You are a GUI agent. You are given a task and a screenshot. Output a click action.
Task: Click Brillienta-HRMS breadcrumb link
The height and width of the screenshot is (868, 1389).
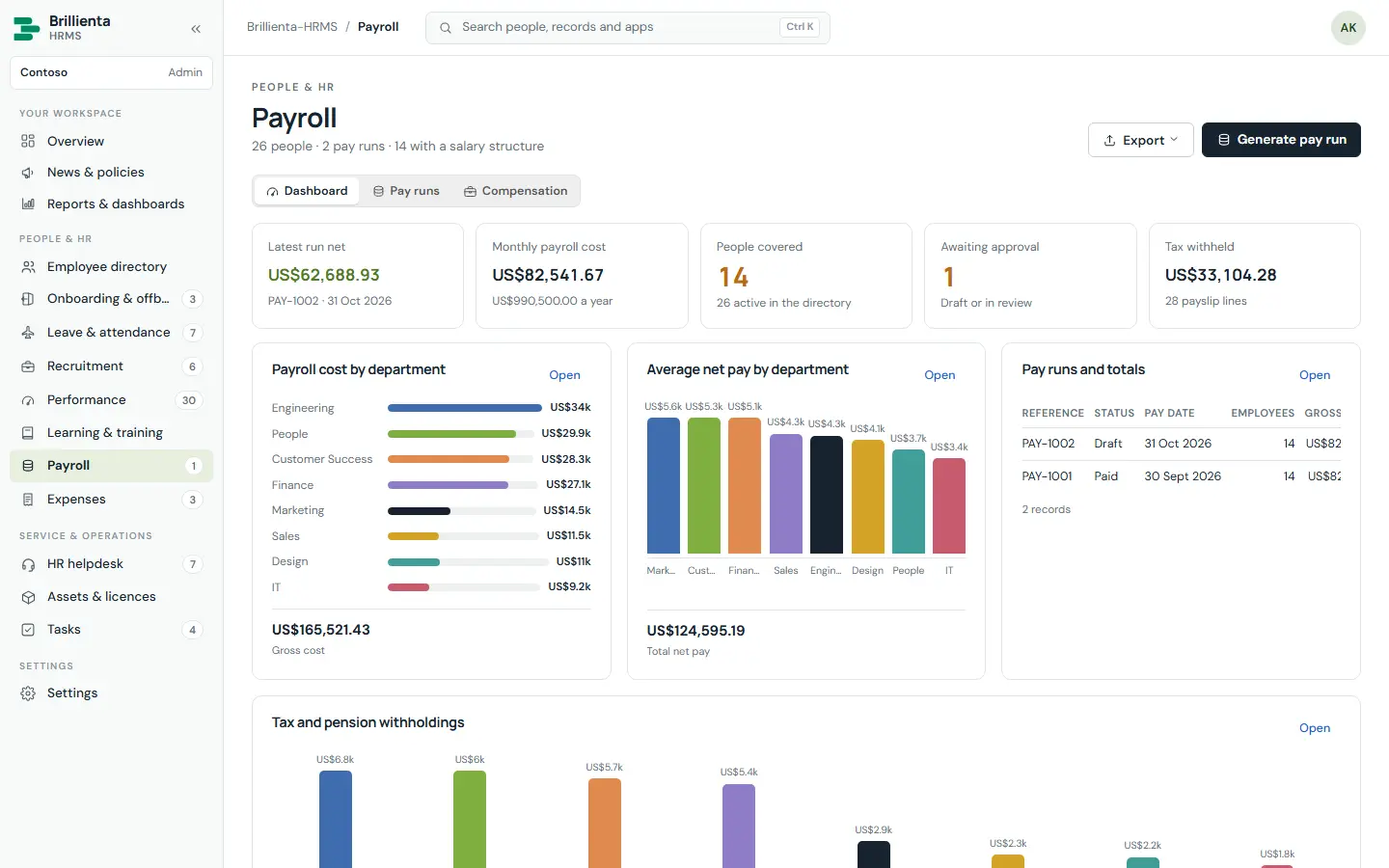[x=292, y=27]
